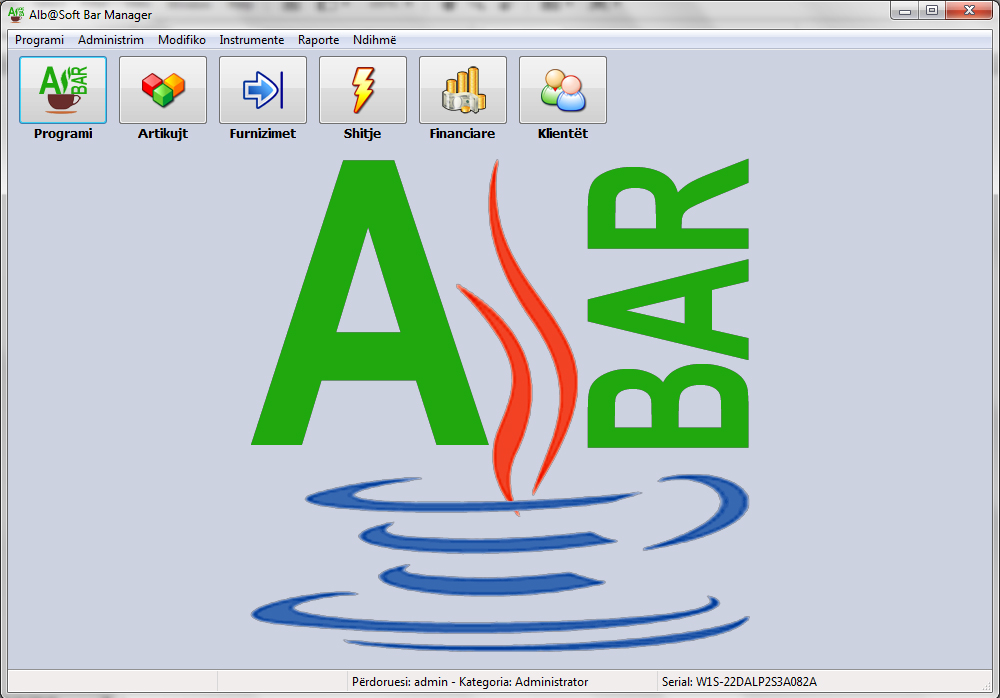This screenshot has height=698, width=1000.
Task: Open the Financiare coins icon
Action: coord(463,90)
